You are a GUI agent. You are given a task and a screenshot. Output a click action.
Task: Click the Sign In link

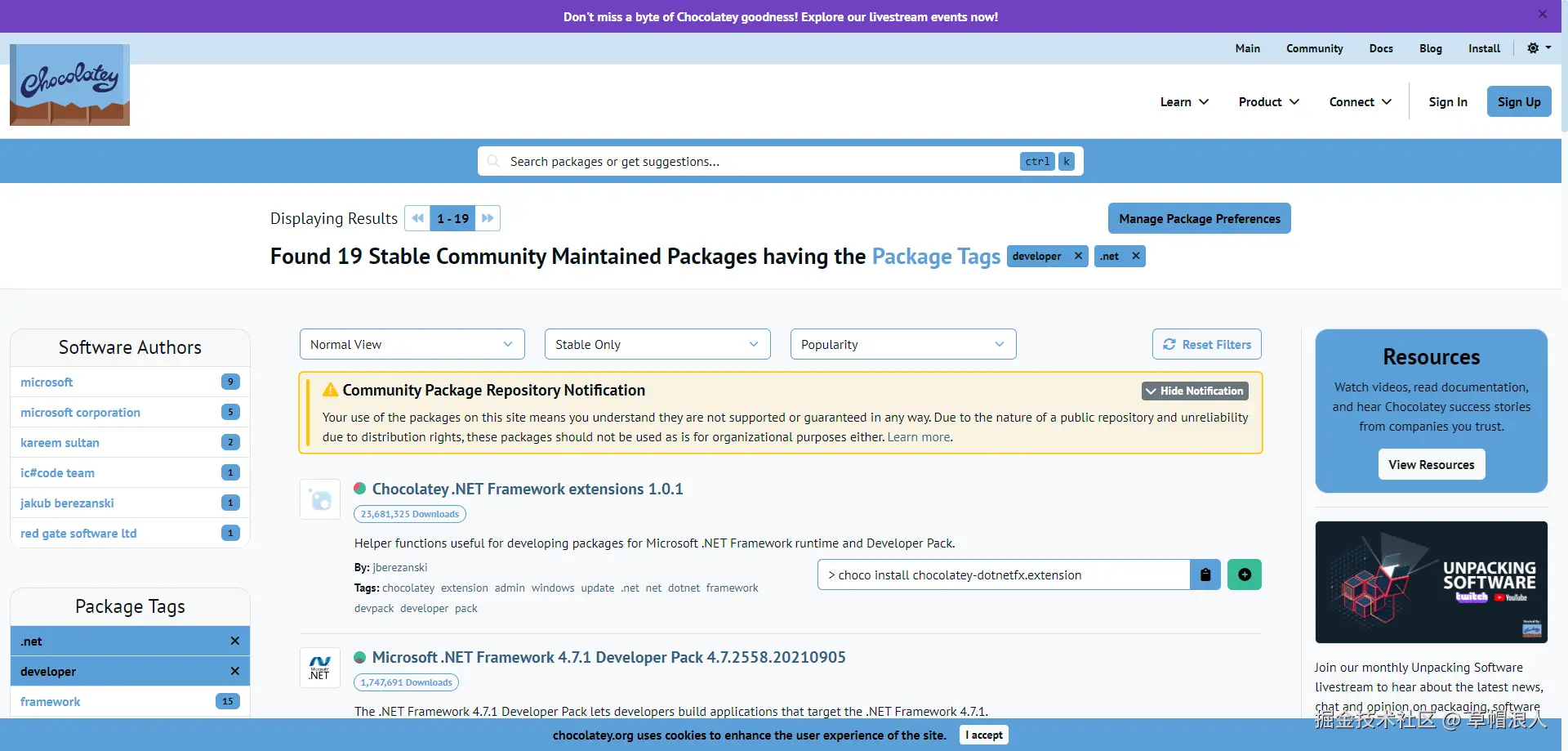point(1448,101)
